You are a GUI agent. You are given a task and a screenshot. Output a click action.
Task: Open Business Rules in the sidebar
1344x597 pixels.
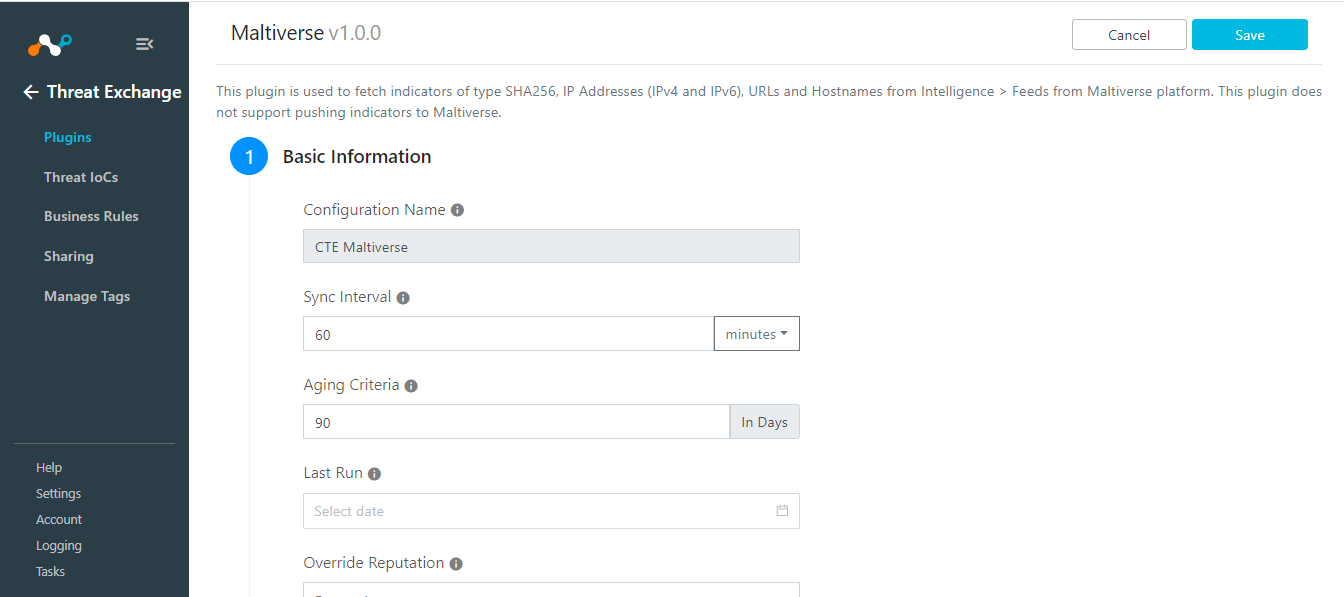91,216
